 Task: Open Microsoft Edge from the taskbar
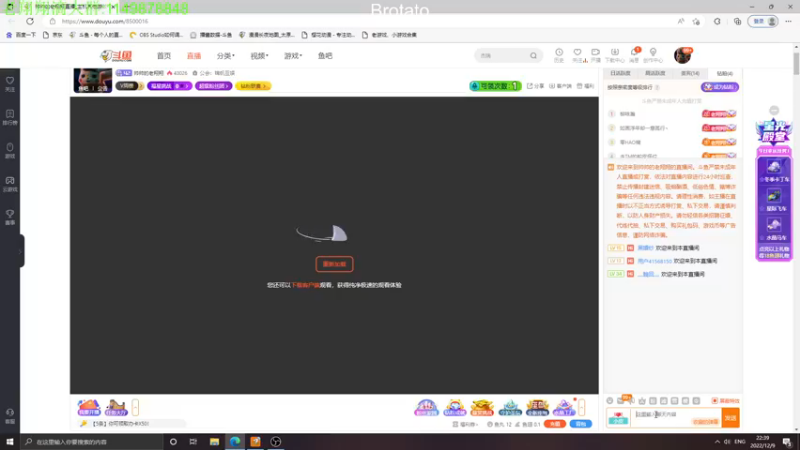(x=235, y=442)
